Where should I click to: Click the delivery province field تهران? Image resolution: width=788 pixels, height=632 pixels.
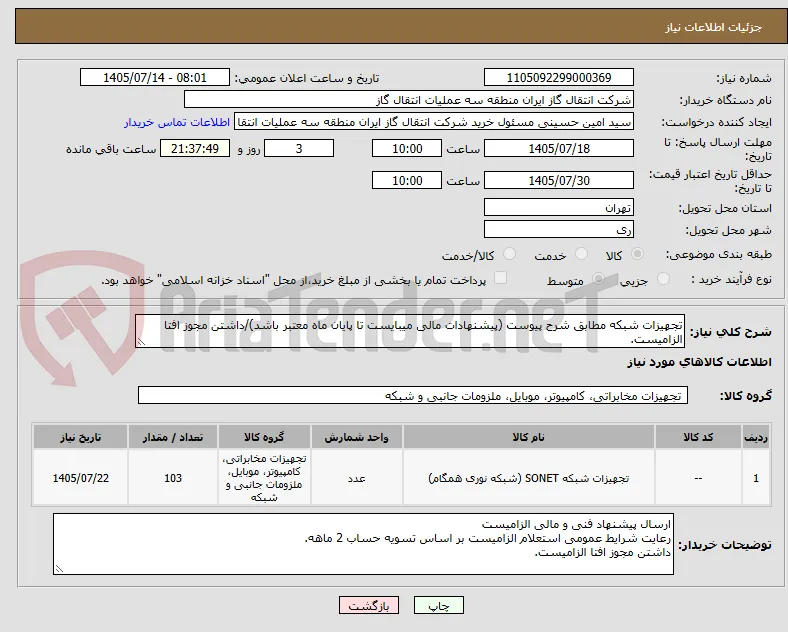559,207
